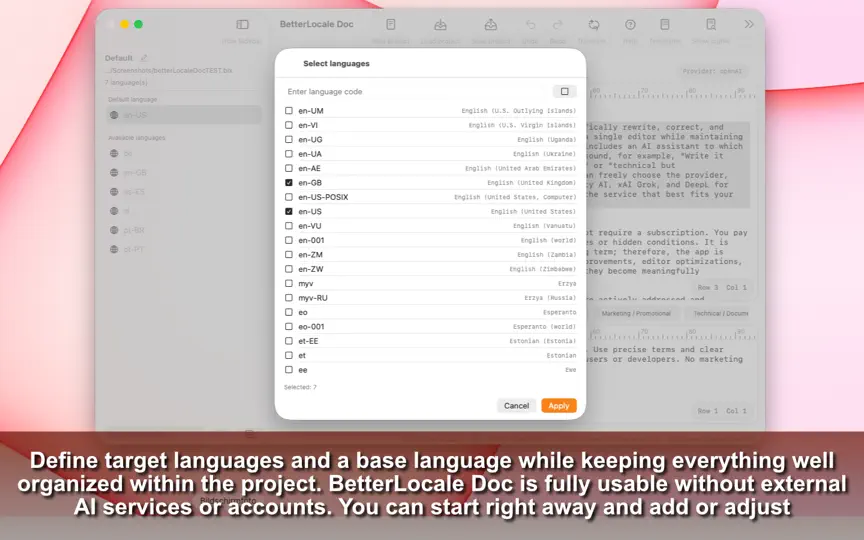Image resolution: width=864 pixels, height=540 pixels.
Task: Open Templates from the toolbar
Action: pyautogui.click(x=665, y=24)
